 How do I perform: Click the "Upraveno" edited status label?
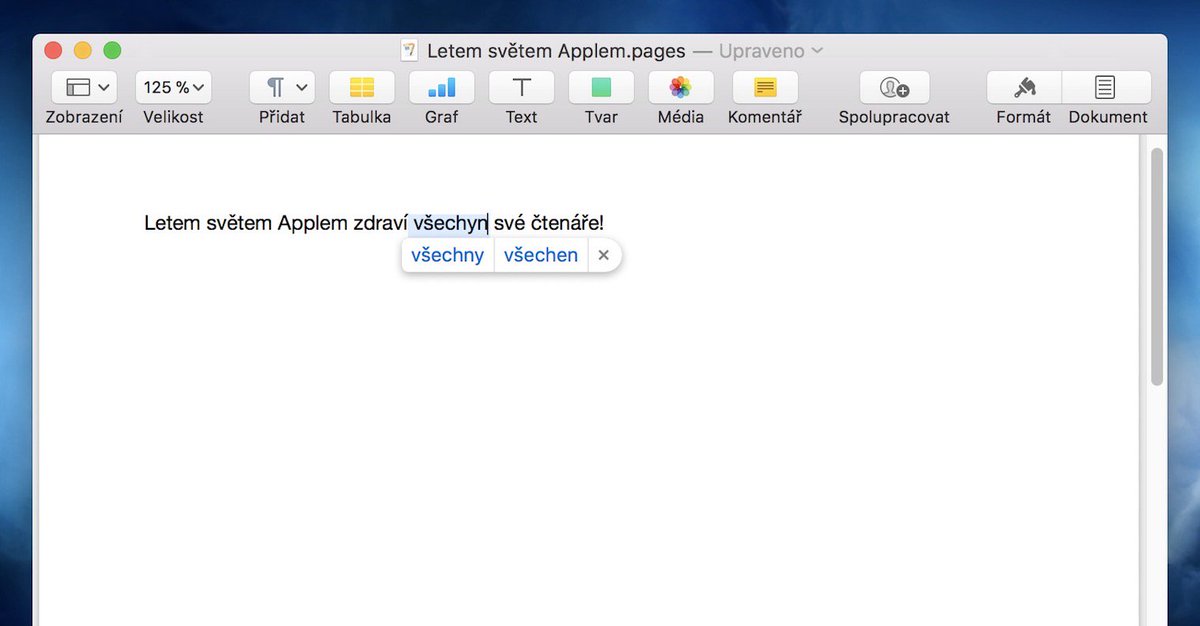click(762, 50)
